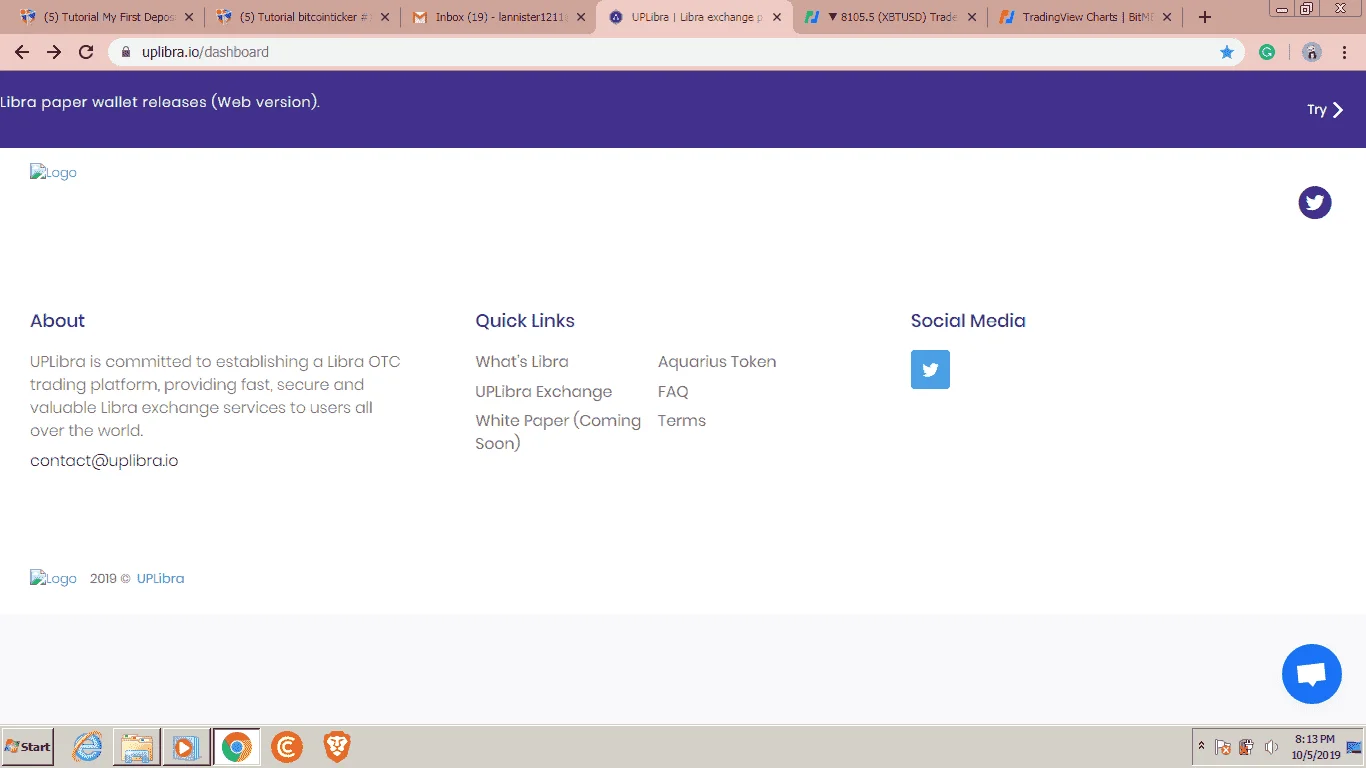Click the Libra paper wallet releases banner text
This screenshot has height=768, width=1366.
pyautogui.click(x=160, y=102)
